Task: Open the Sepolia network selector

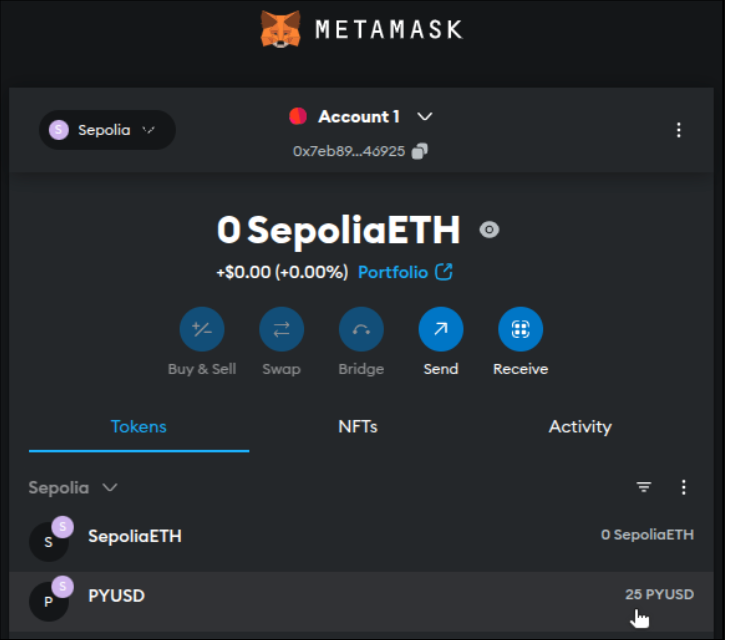Action: tap(107, 130)
